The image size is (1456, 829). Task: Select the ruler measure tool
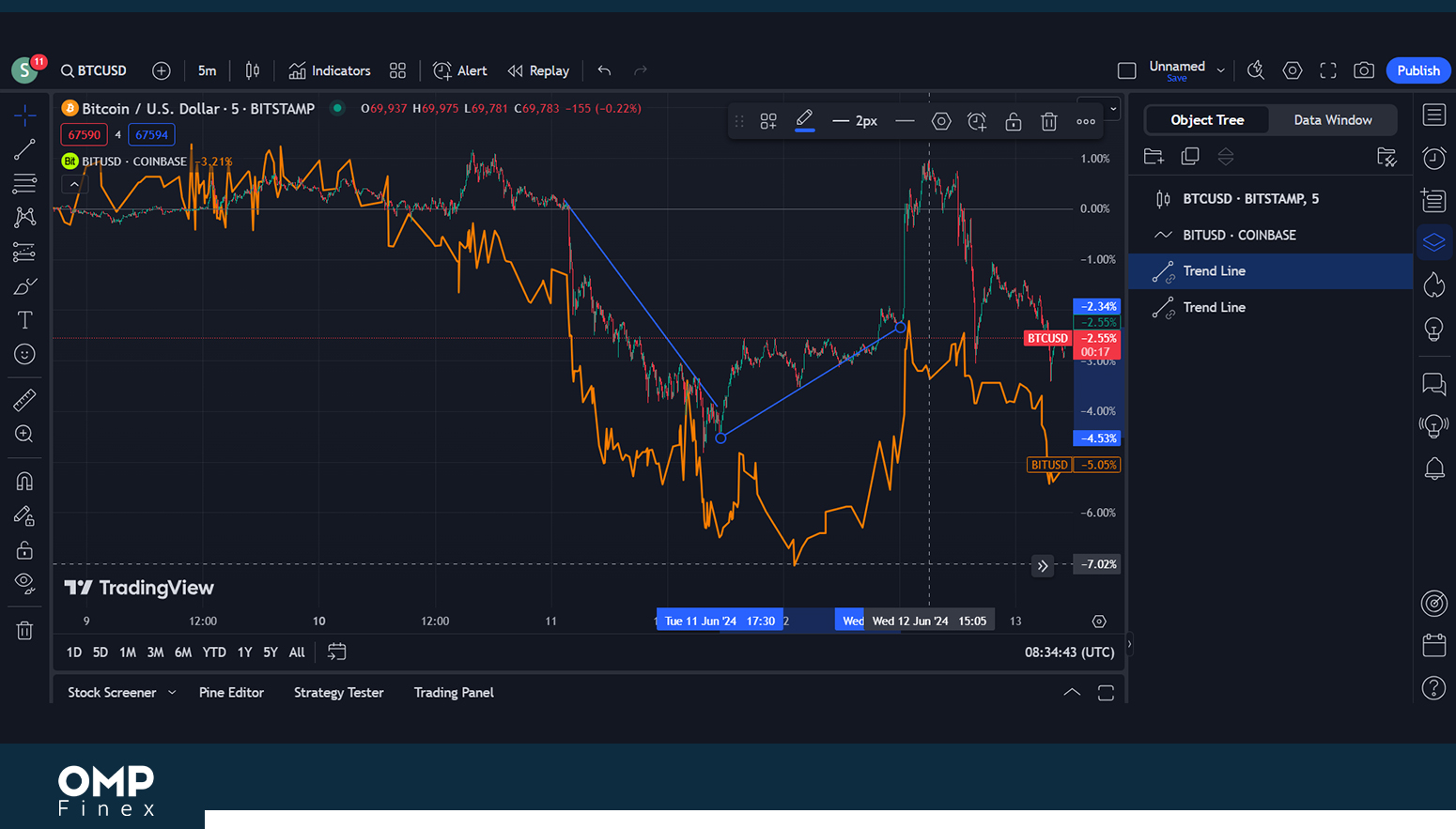click(x=24, y=400)
